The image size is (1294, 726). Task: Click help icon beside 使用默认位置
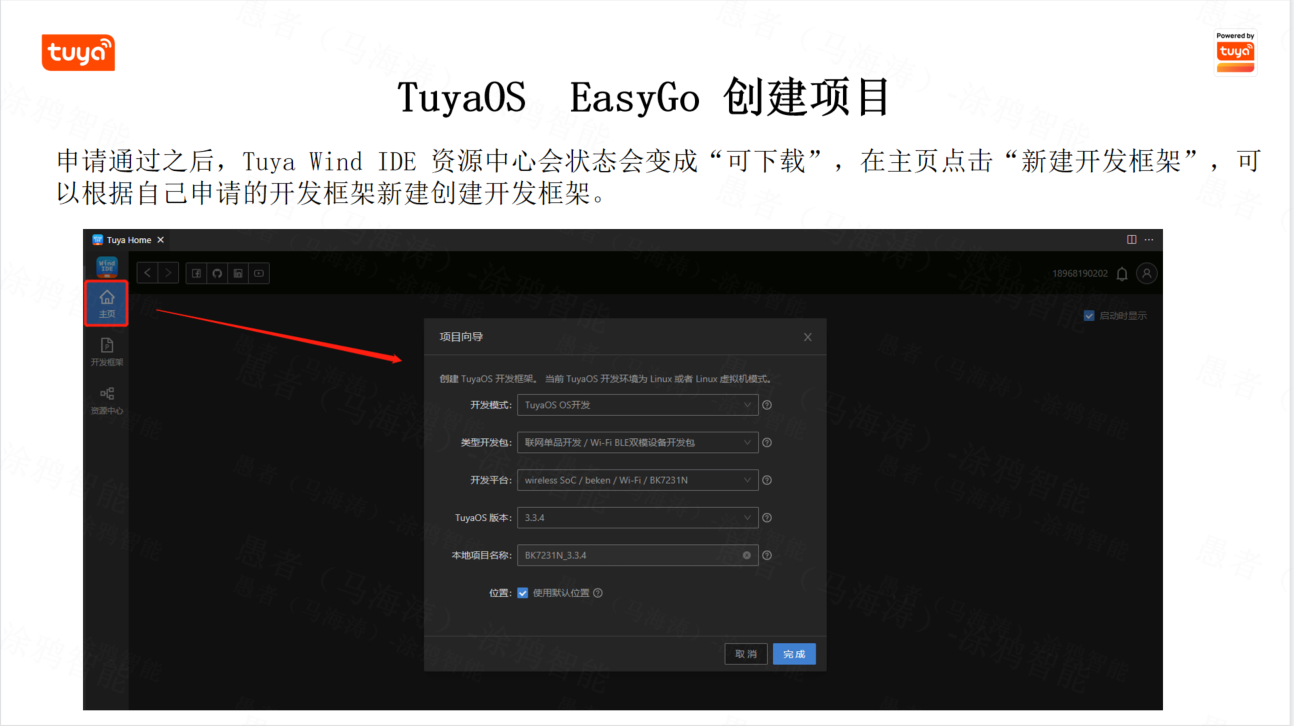(598, 593)
